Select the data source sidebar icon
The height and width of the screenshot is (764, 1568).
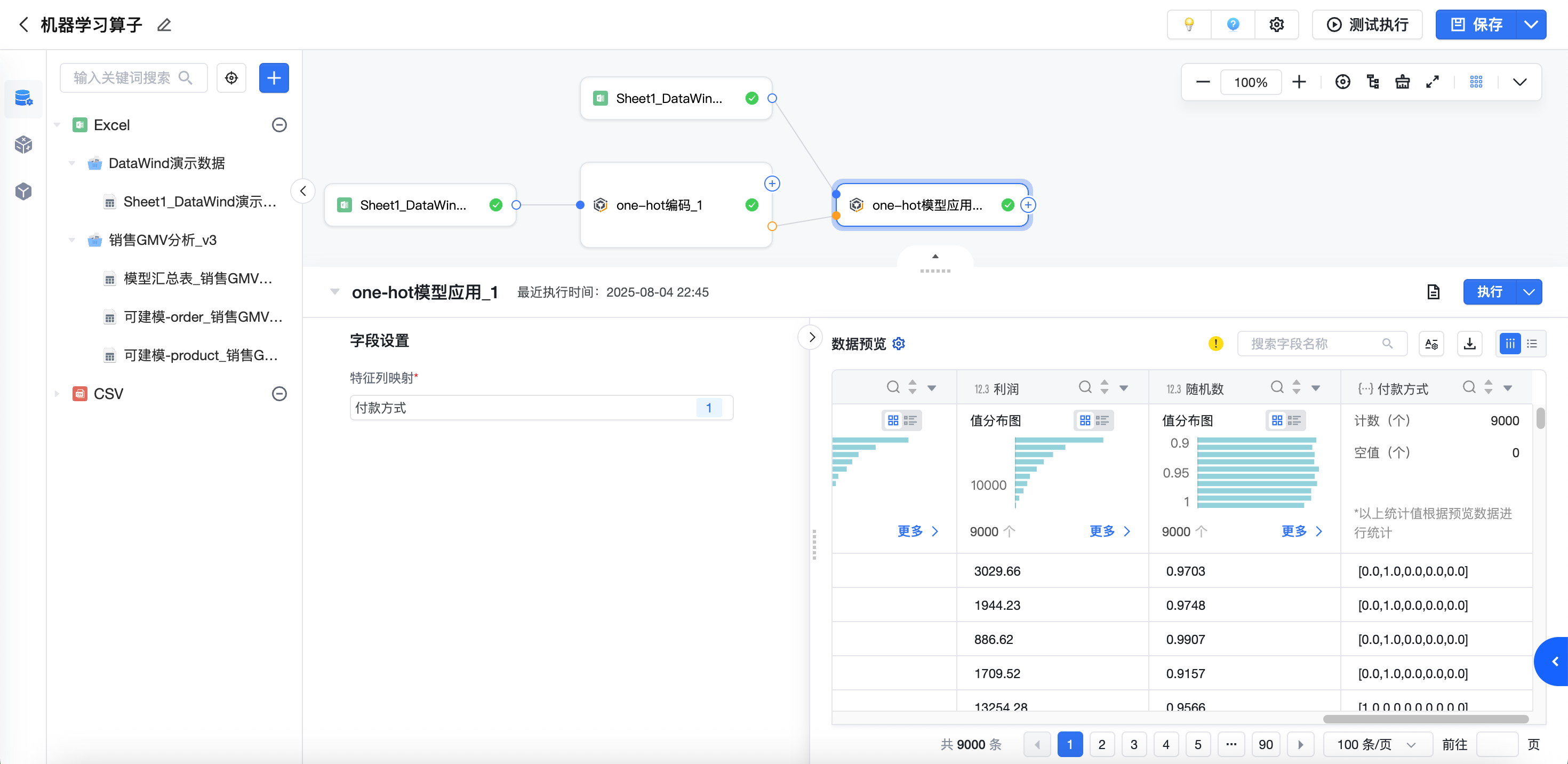click(24, 98)
